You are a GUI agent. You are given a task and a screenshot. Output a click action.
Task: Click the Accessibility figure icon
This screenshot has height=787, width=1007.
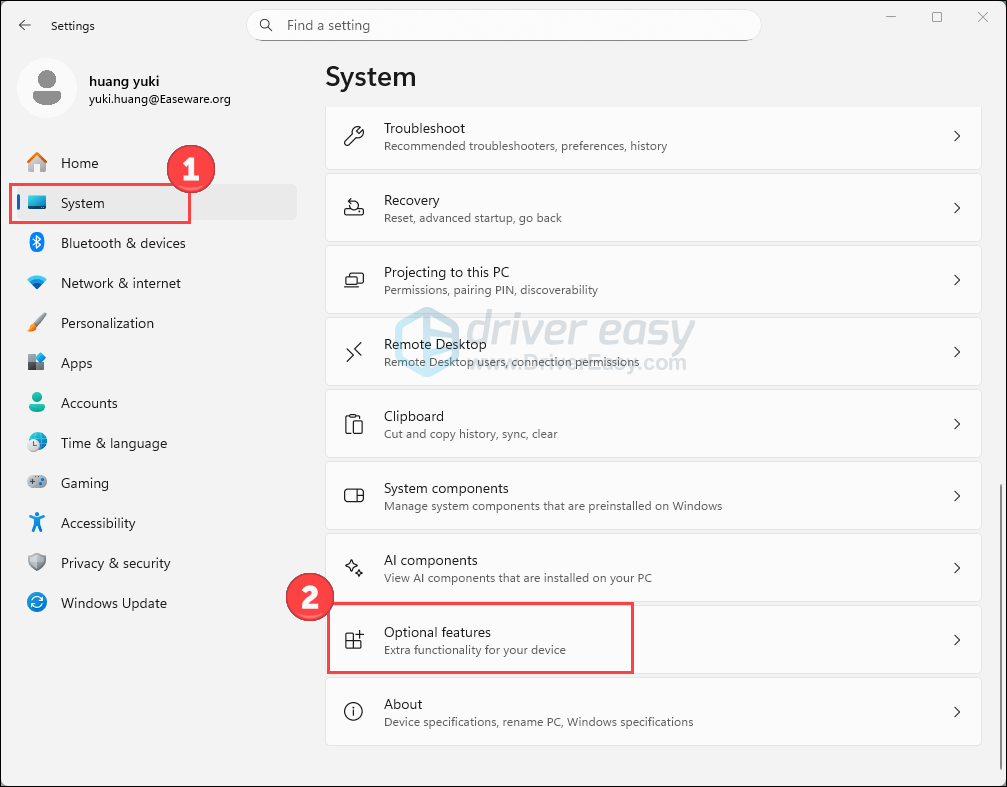tap(37, 523)
